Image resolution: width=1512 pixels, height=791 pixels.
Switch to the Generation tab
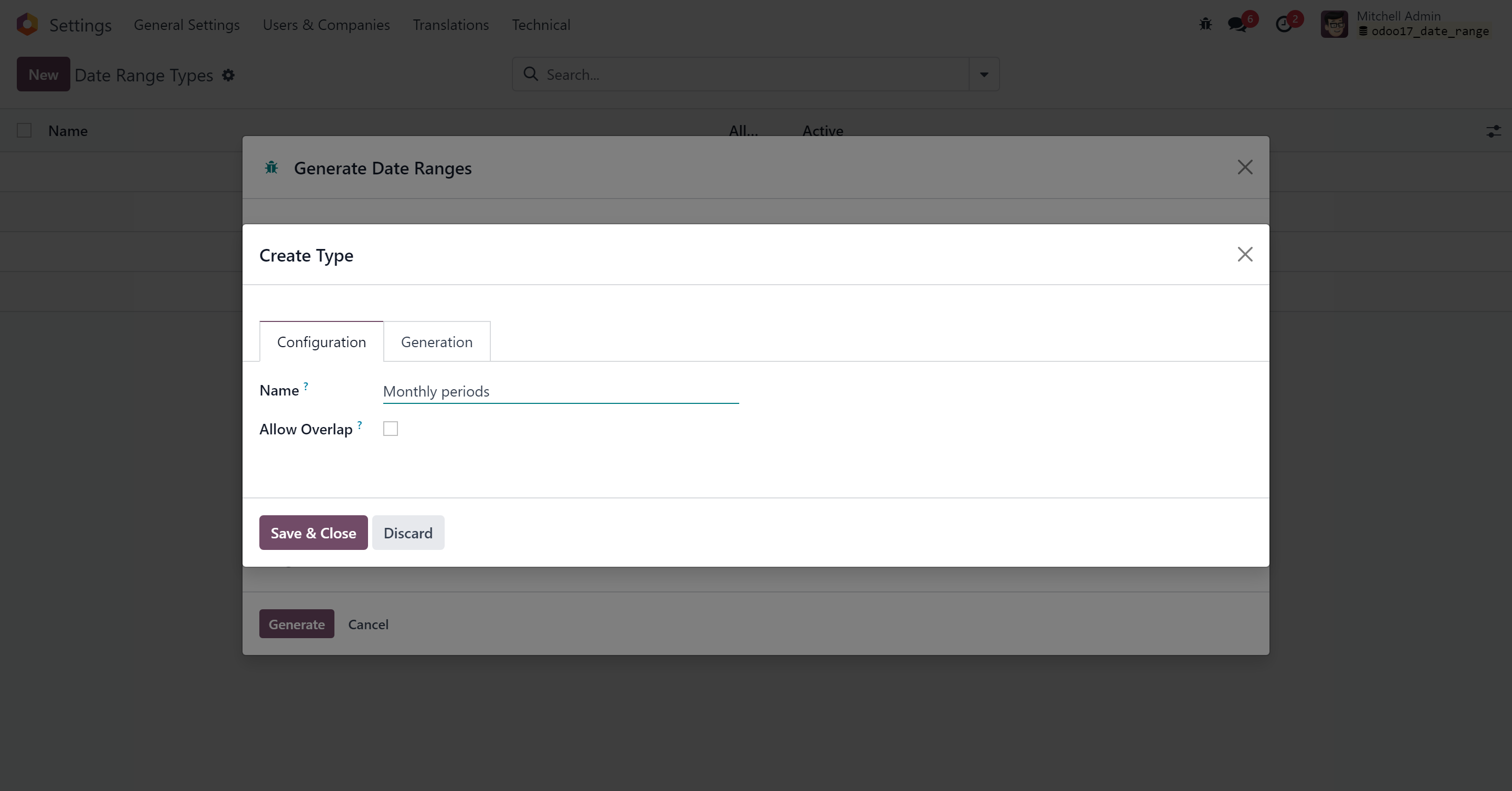[436, 342]
